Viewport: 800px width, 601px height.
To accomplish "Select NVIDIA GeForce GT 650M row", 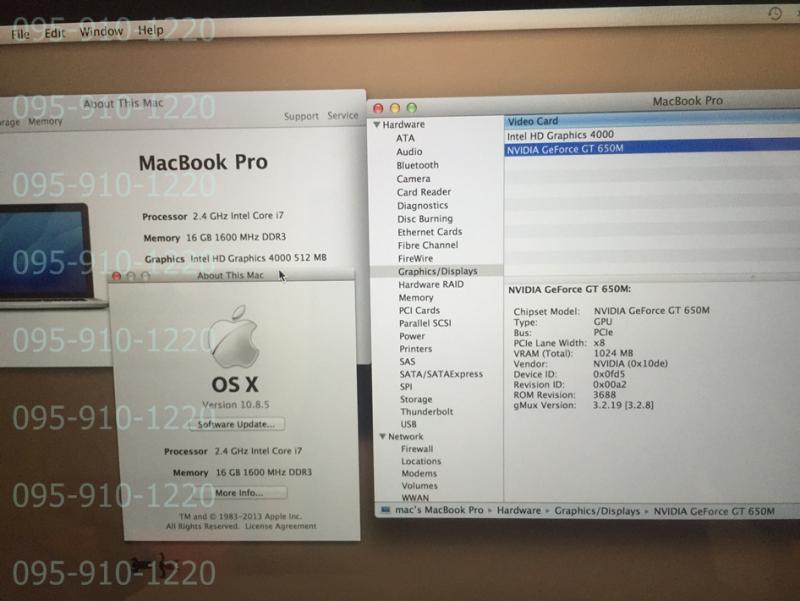I will pyautogui.click(x=652, y=148).
